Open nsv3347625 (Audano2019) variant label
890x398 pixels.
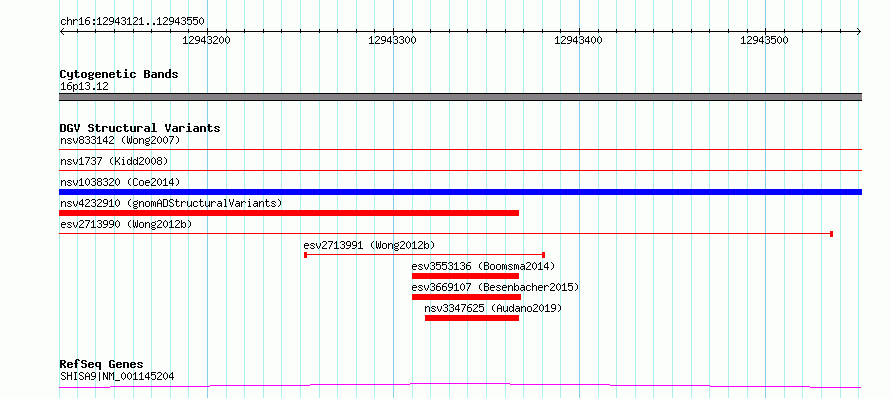pyautogui.click(x=493, y=308)
